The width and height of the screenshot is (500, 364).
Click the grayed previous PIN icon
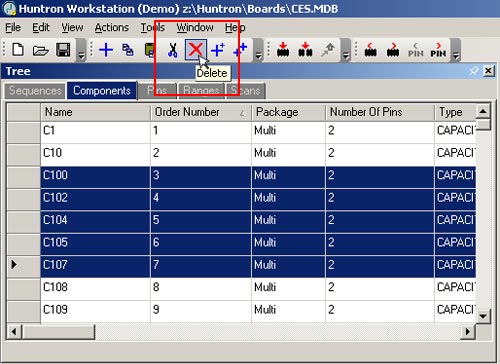[x=416, y=50]
